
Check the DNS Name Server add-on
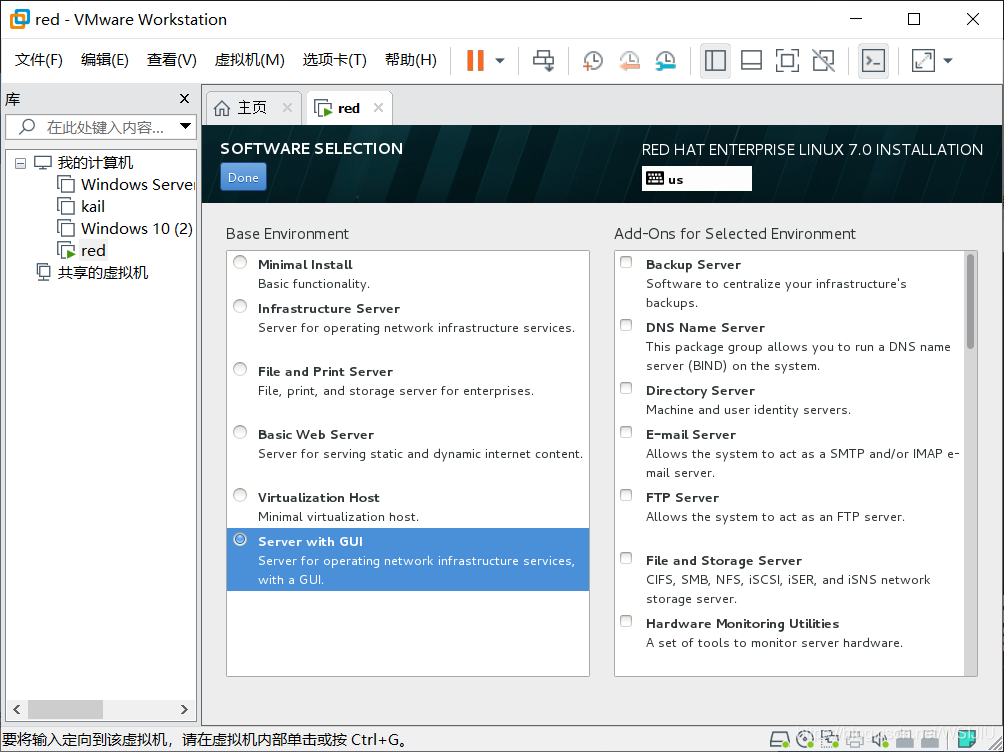(x=626, y=325)
